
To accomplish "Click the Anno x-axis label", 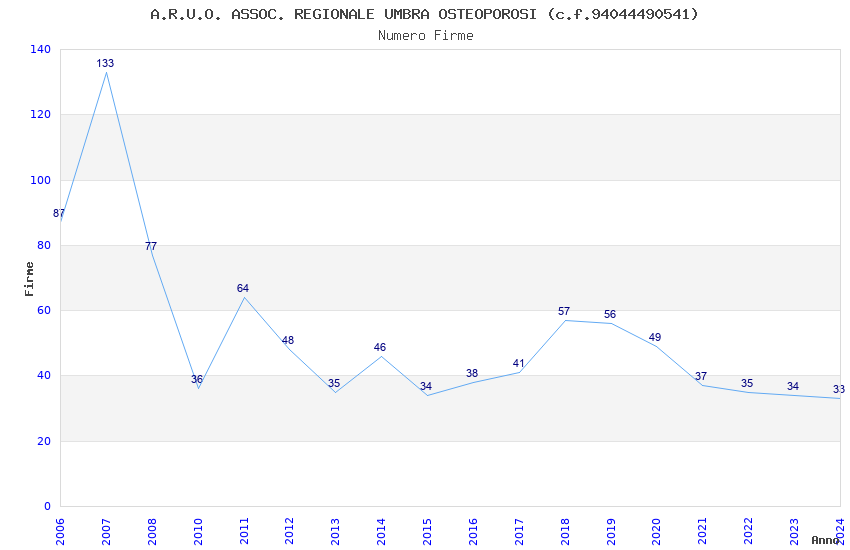I will [x=825, y=540].
